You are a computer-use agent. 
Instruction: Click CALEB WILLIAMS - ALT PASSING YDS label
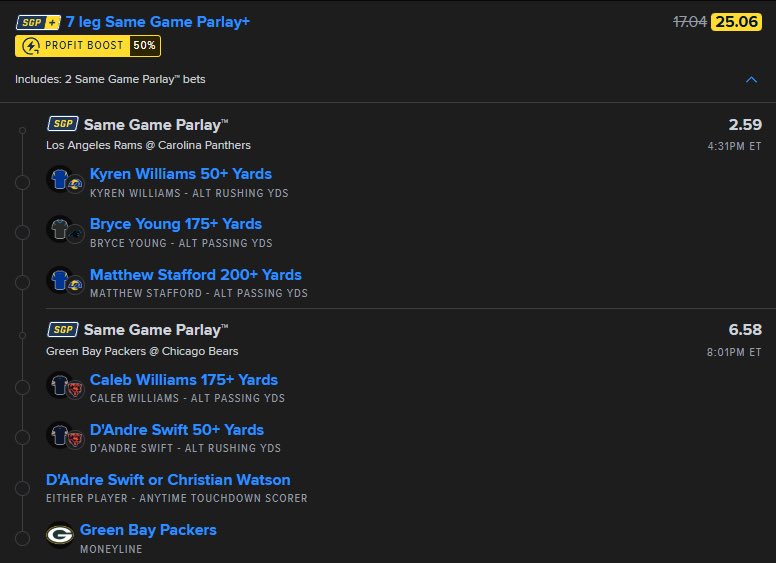click(x=188, y=398)
